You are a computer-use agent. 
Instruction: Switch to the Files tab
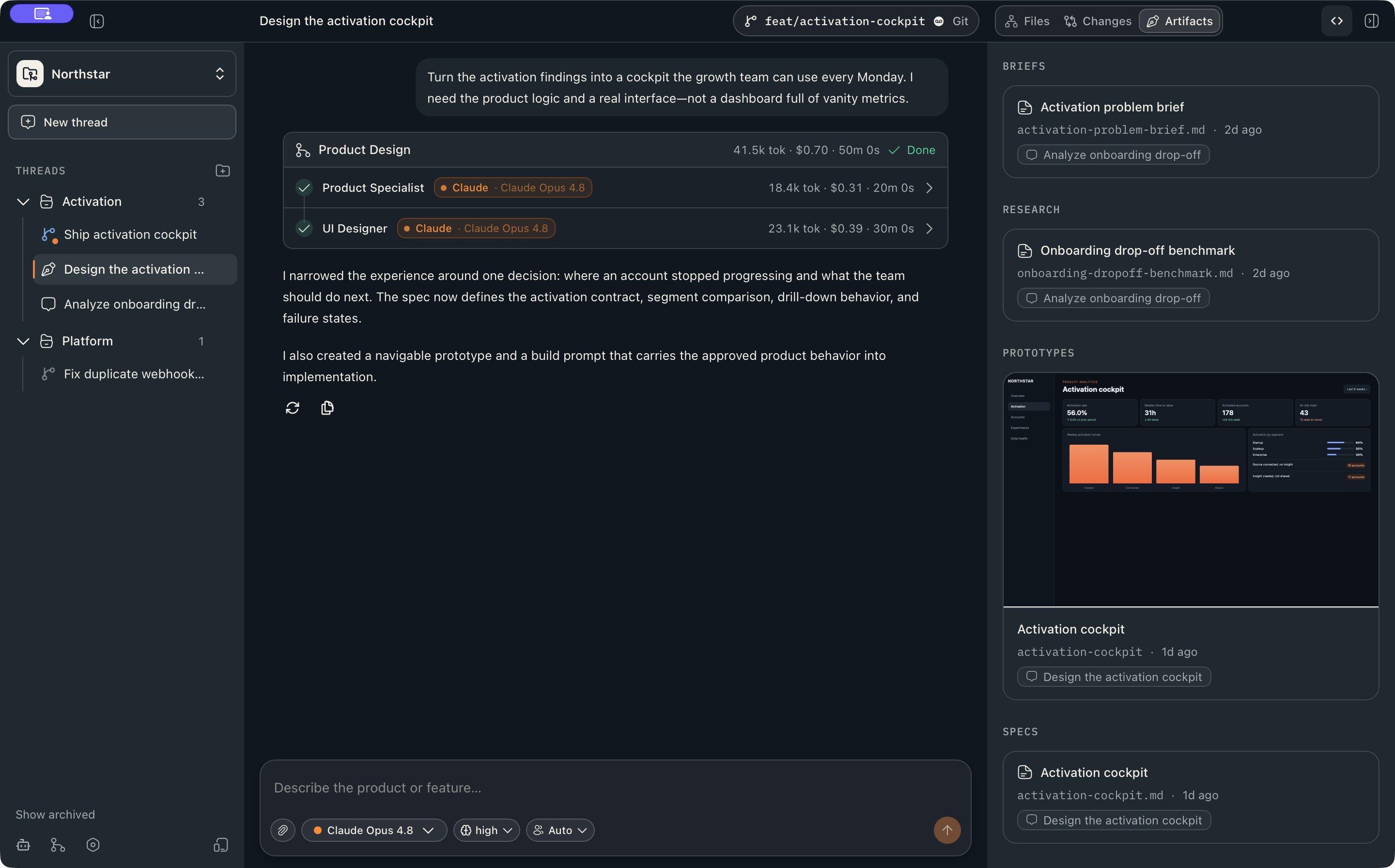pos(1027,21)
